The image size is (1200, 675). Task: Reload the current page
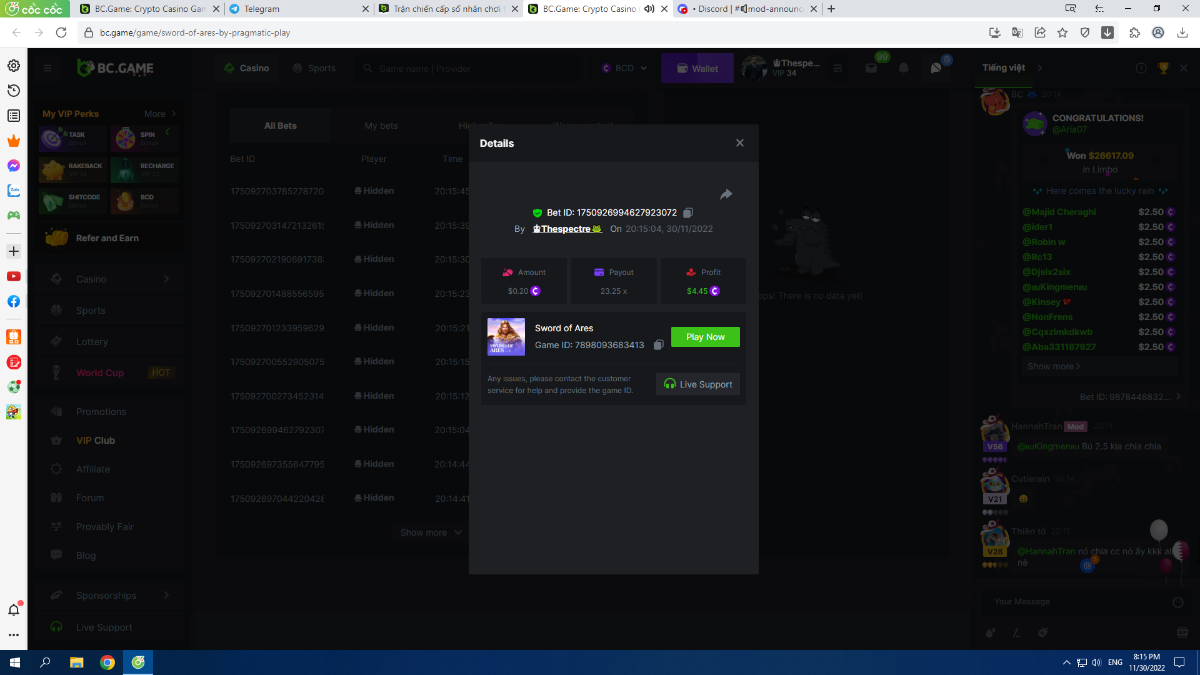click(x=61, y=32)
